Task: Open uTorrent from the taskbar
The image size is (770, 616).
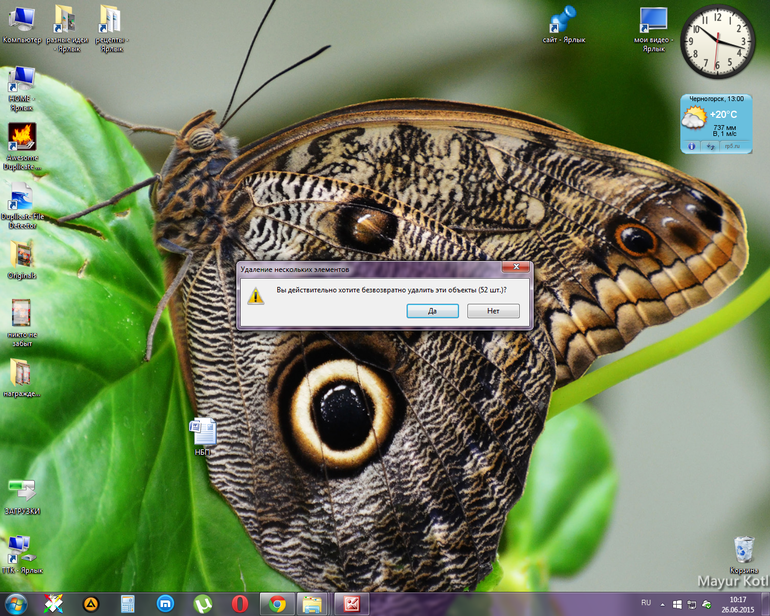Action: pos(204,604)
